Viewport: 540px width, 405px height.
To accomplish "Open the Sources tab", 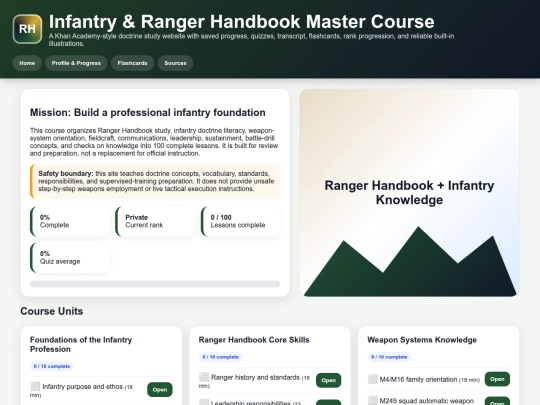I will click(x=175, y=63).
